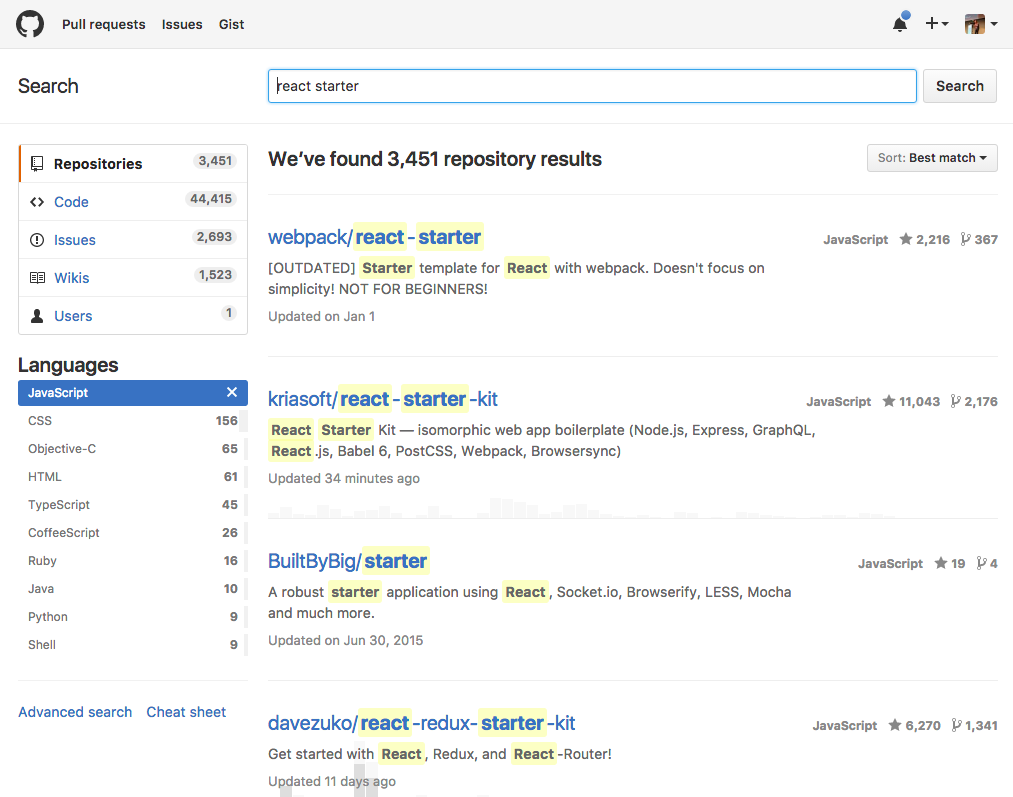Select the Repositories results tab

pos(133,163)
